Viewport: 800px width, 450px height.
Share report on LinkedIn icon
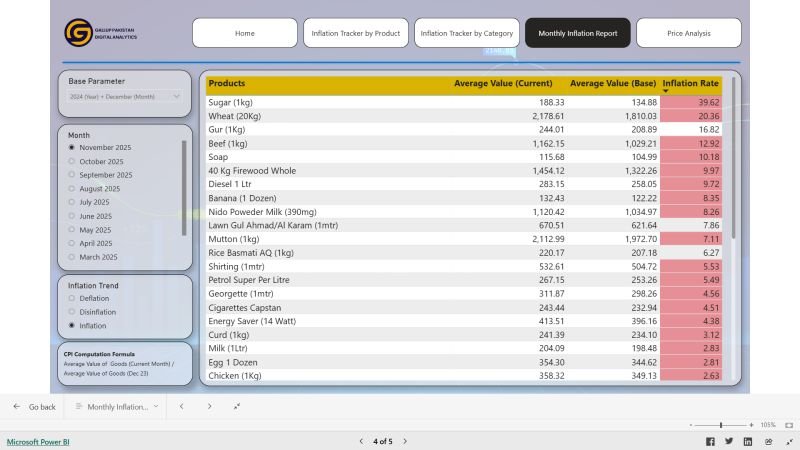point(748,441)
